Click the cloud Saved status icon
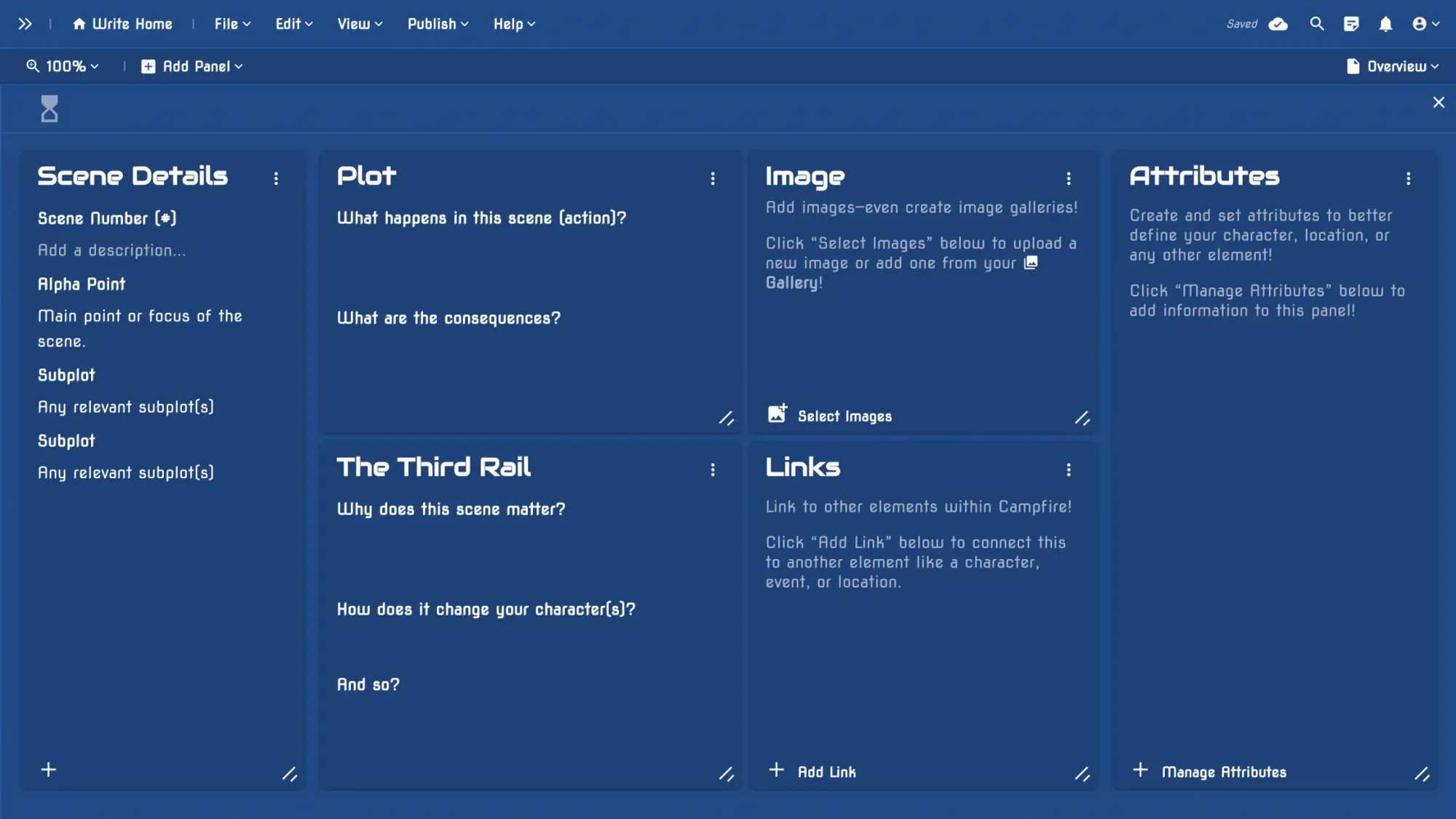 (x=1278, y=23)
